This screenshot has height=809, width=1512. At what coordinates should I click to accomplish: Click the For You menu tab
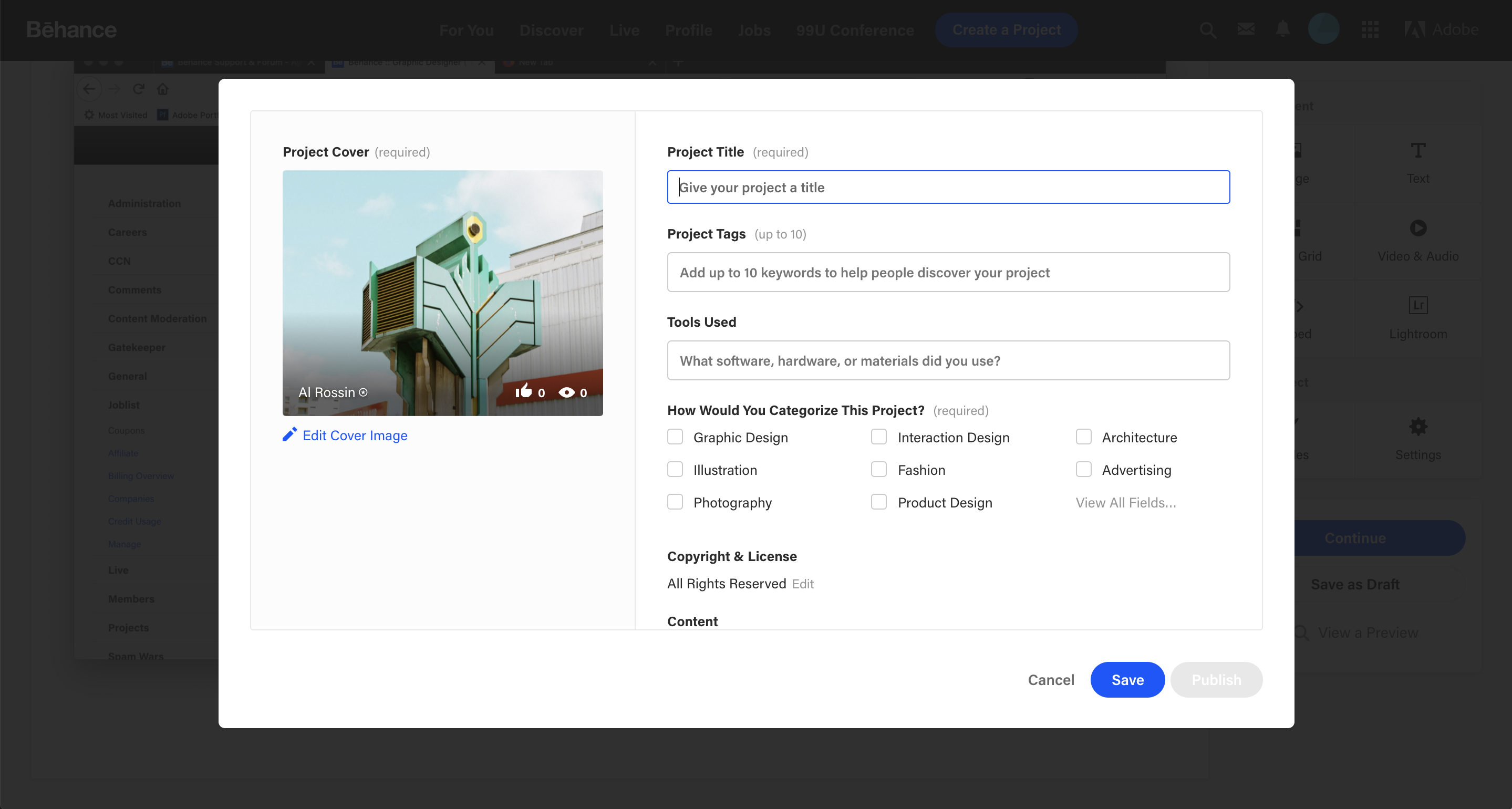pyautogui.click(x=466, y=29)
